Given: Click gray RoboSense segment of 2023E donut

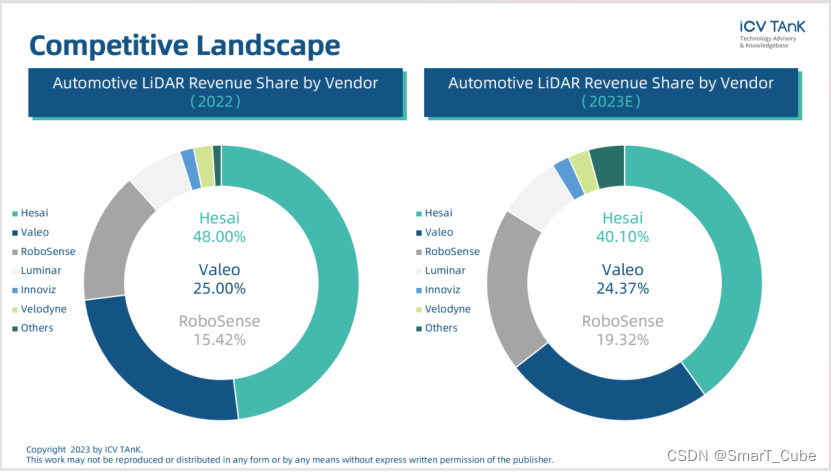Looking at the screenshot, I should pos(510,290).
